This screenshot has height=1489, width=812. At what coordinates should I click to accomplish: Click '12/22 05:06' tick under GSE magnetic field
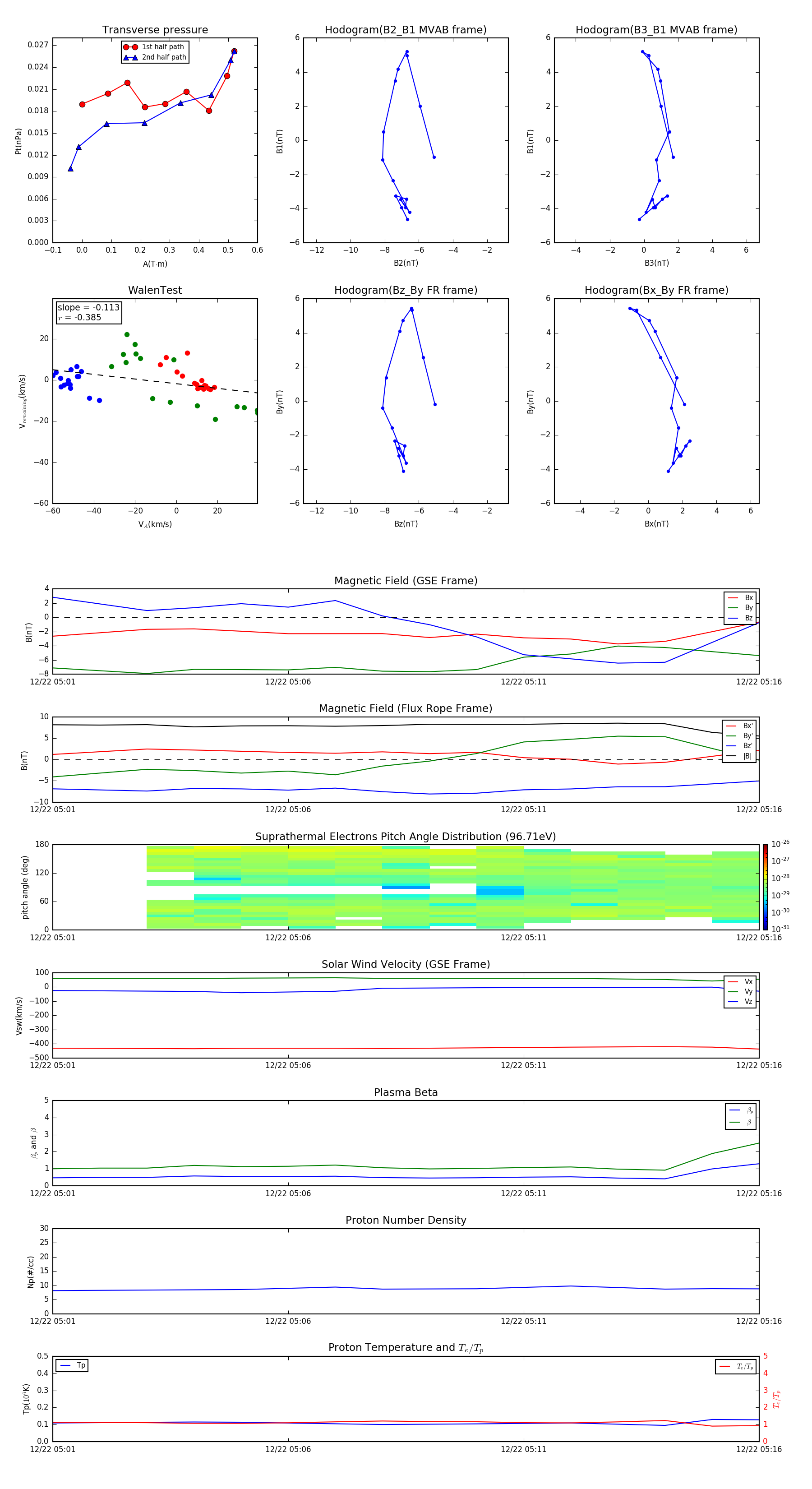point(288,682)
